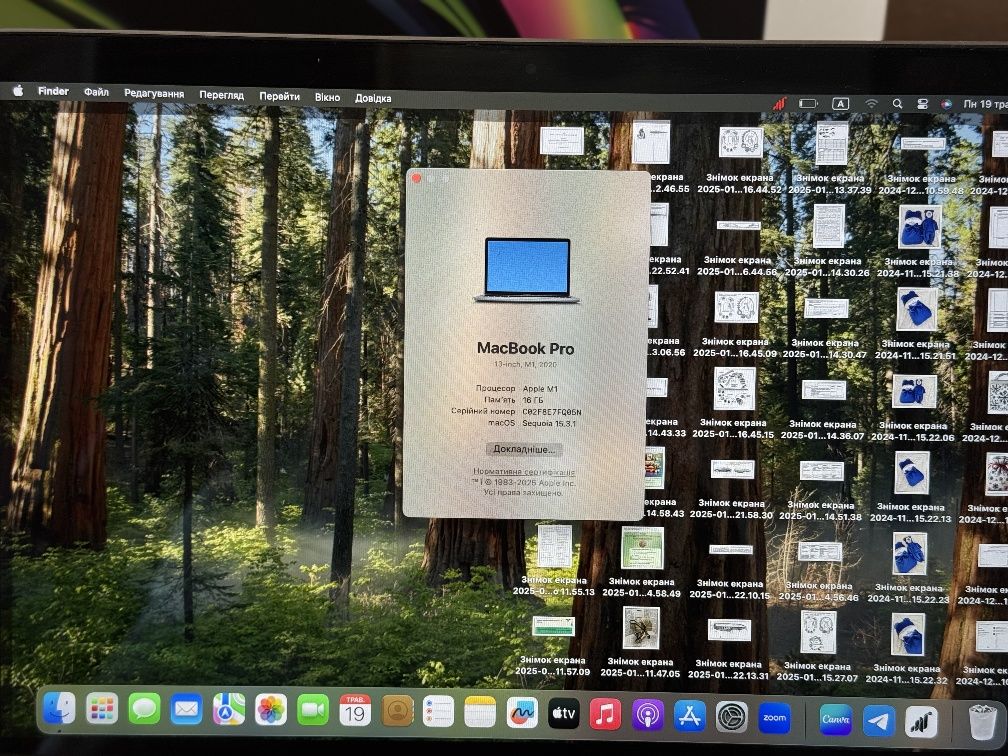
Task: Open the App Store in the Dock
Action: tap(689, 716)
